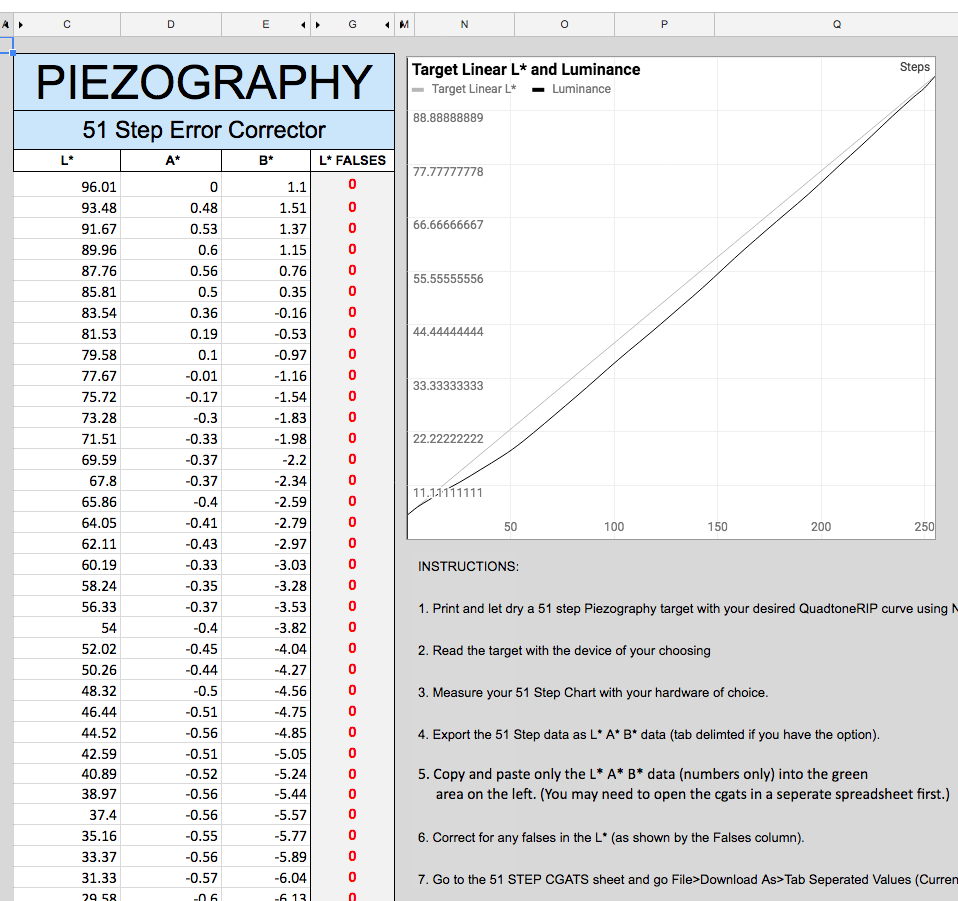
Task: Select the B* cell with value -6.04
Action: (266, 878)
